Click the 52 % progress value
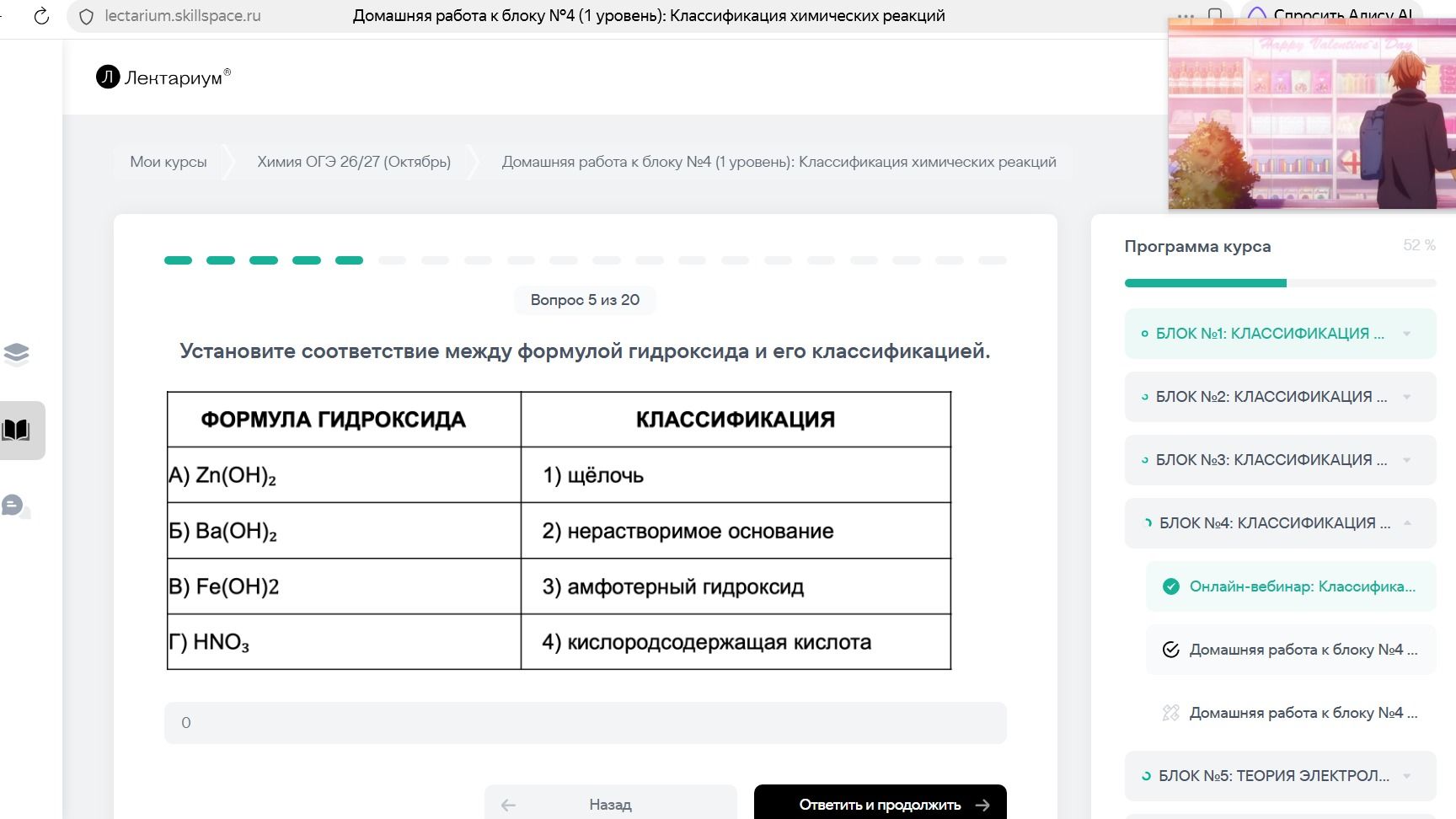Screen dimensions: 1456x819 click(1419, 245)
